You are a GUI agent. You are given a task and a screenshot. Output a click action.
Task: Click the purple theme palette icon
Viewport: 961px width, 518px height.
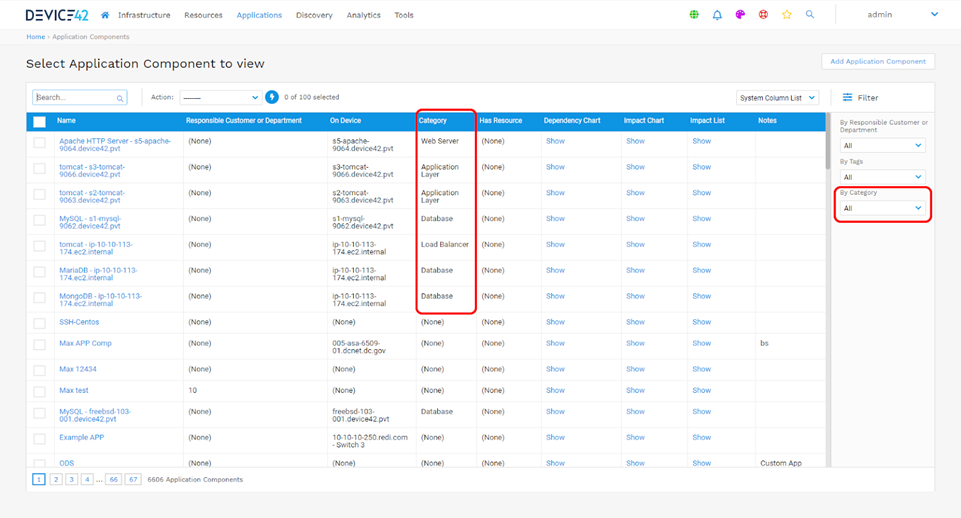(740, 15)
